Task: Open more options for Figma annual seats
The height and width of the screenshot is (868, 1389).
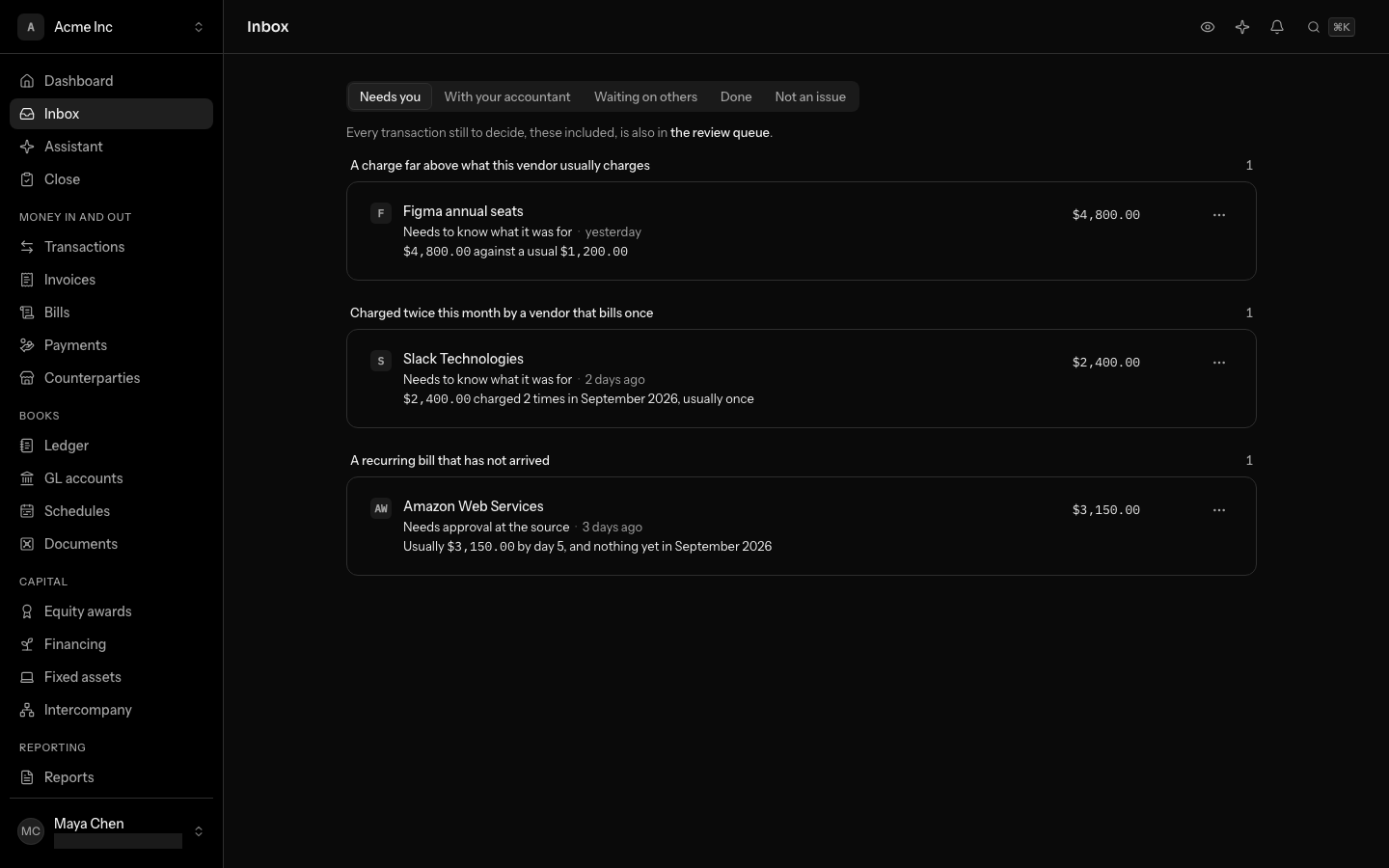Action: 1219,215
